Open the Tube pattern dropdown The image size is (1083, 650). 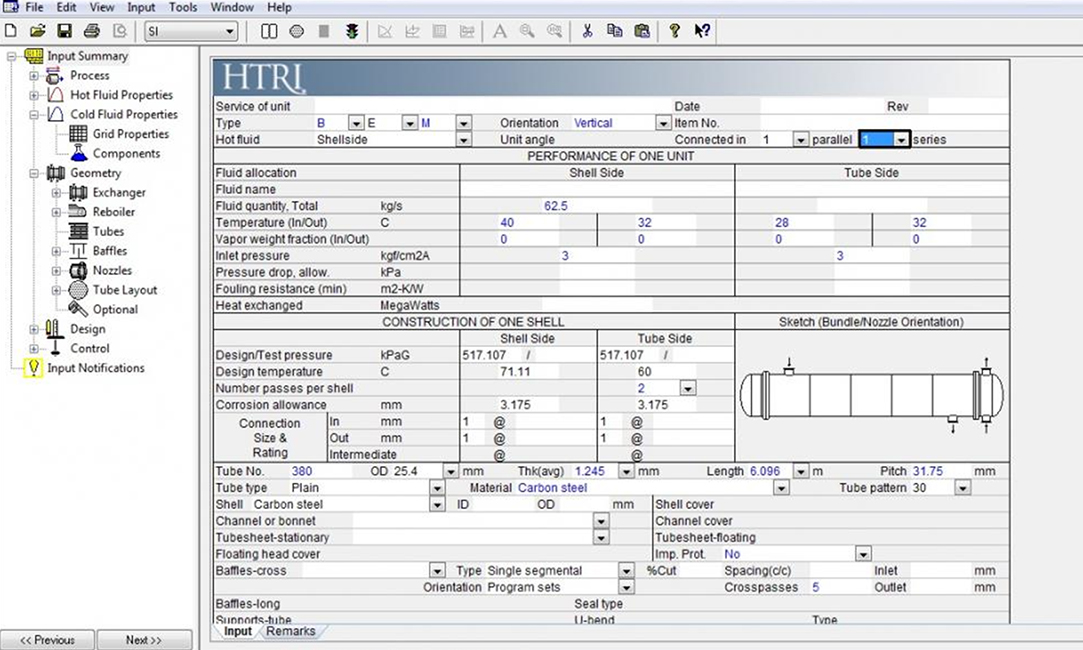[962, 488]
